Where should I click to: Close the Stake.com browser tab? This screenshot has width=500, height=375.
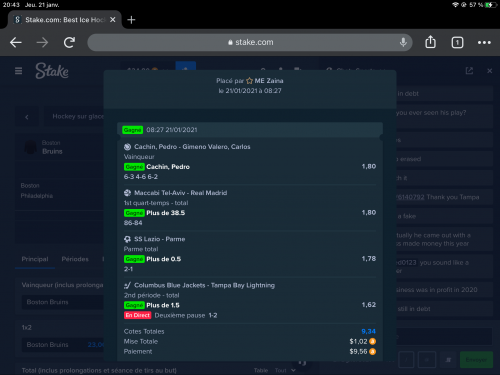tap(113, 20)
